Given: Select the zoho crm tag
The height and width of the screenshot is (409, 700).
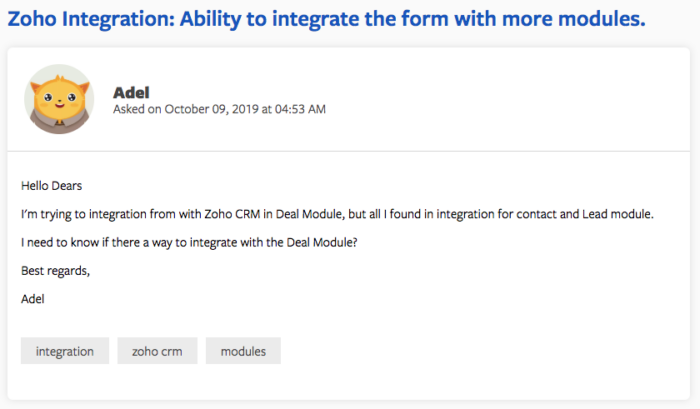Looking at the screenshot, I should 155,351.
